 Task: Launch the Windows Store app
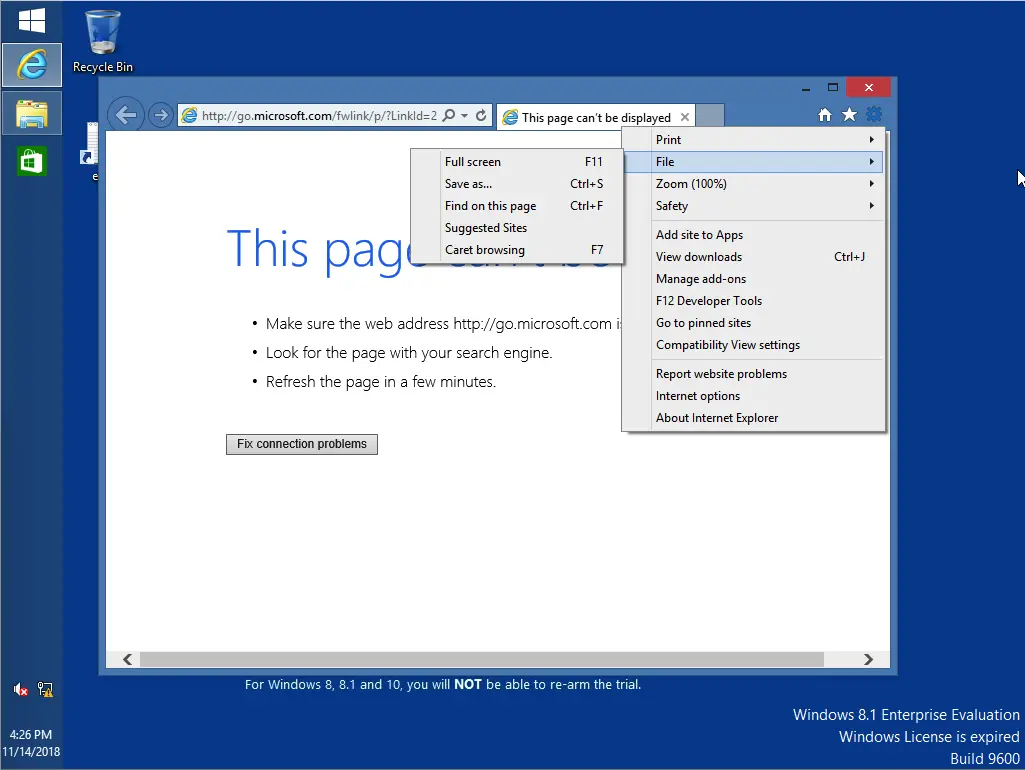tap(31, 161)
